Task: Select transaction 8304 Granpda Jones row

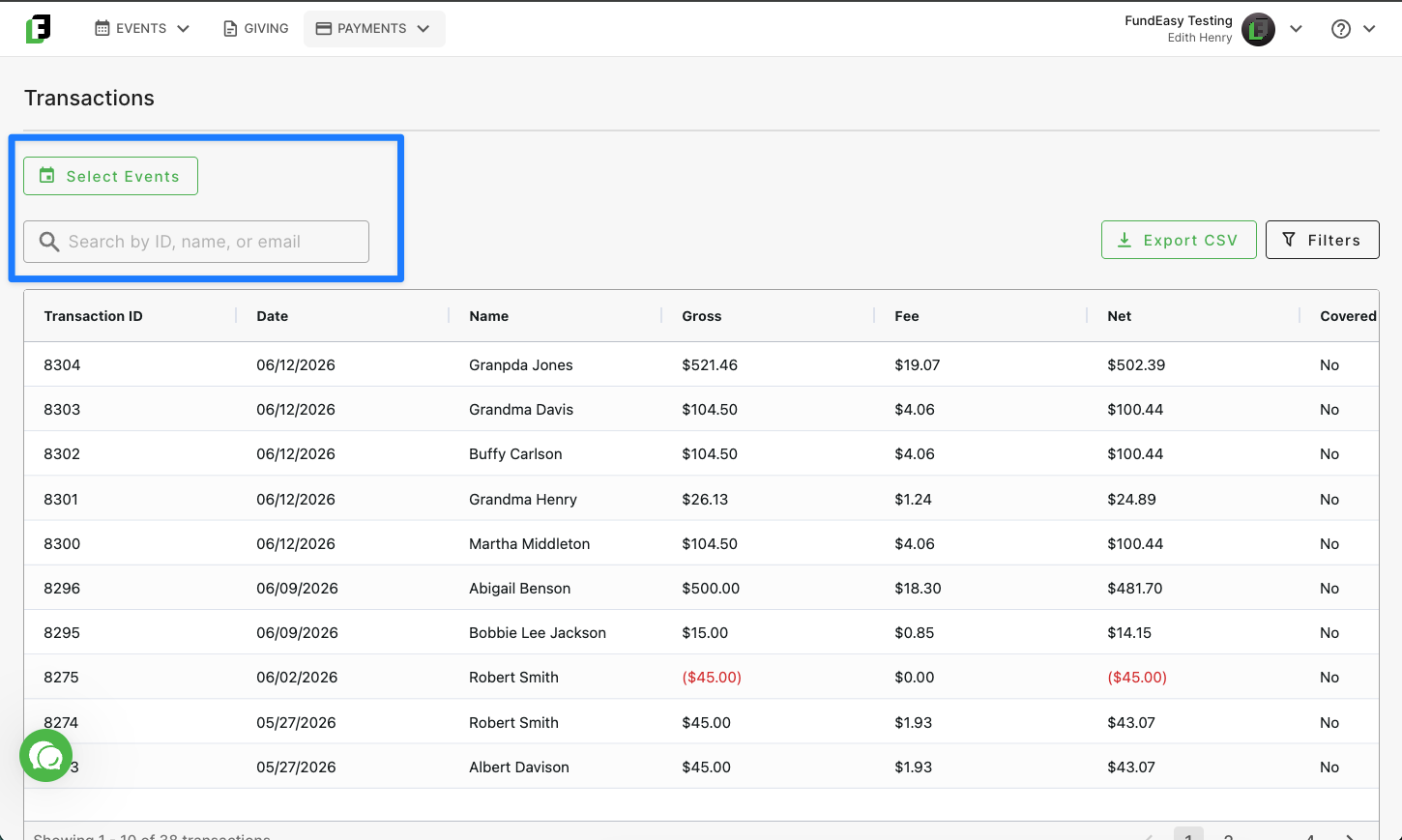Action: coord(701,364)
